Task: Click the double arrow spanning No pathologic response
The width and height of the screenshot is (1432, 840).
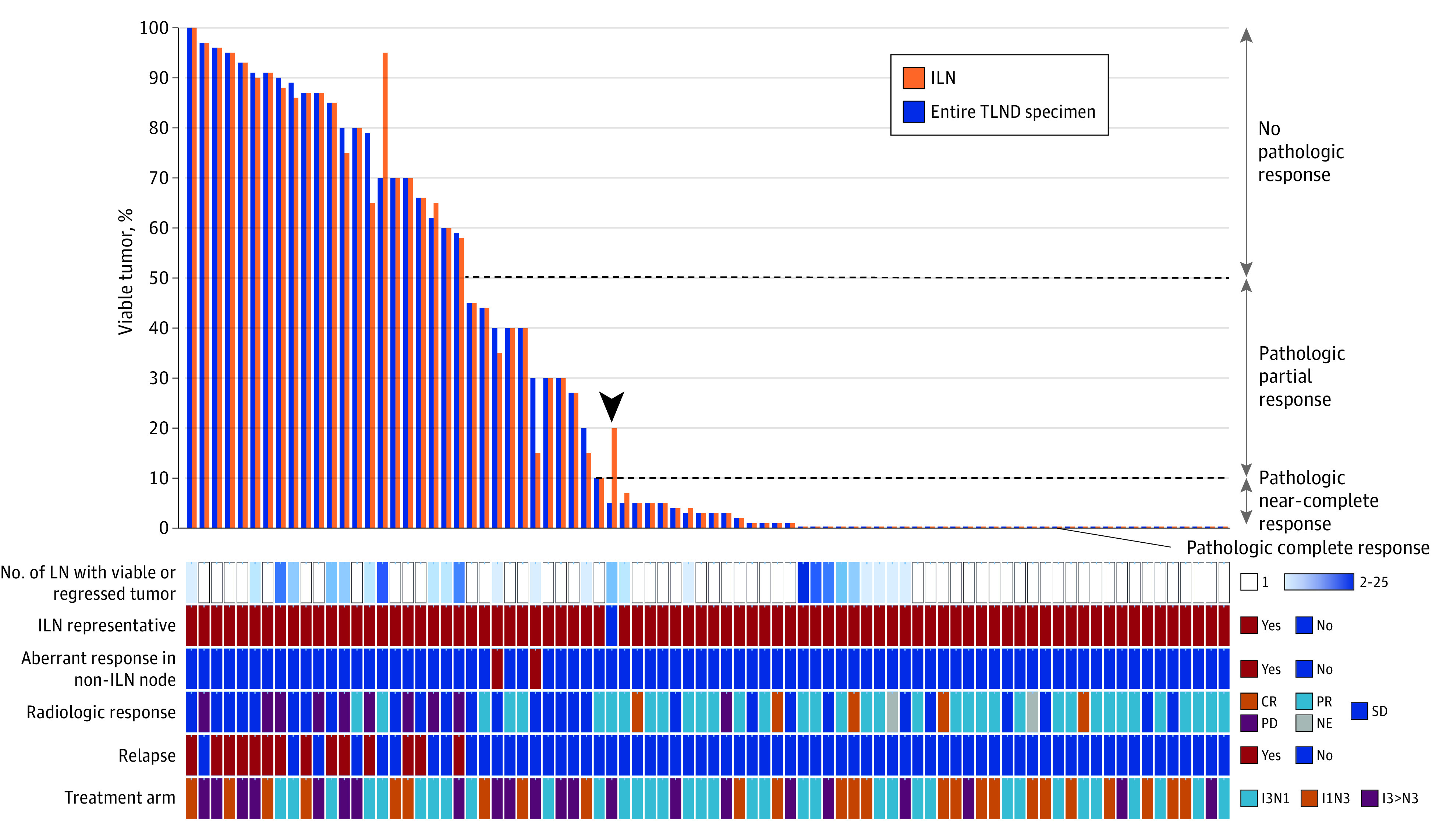Action: [1246, 152]
